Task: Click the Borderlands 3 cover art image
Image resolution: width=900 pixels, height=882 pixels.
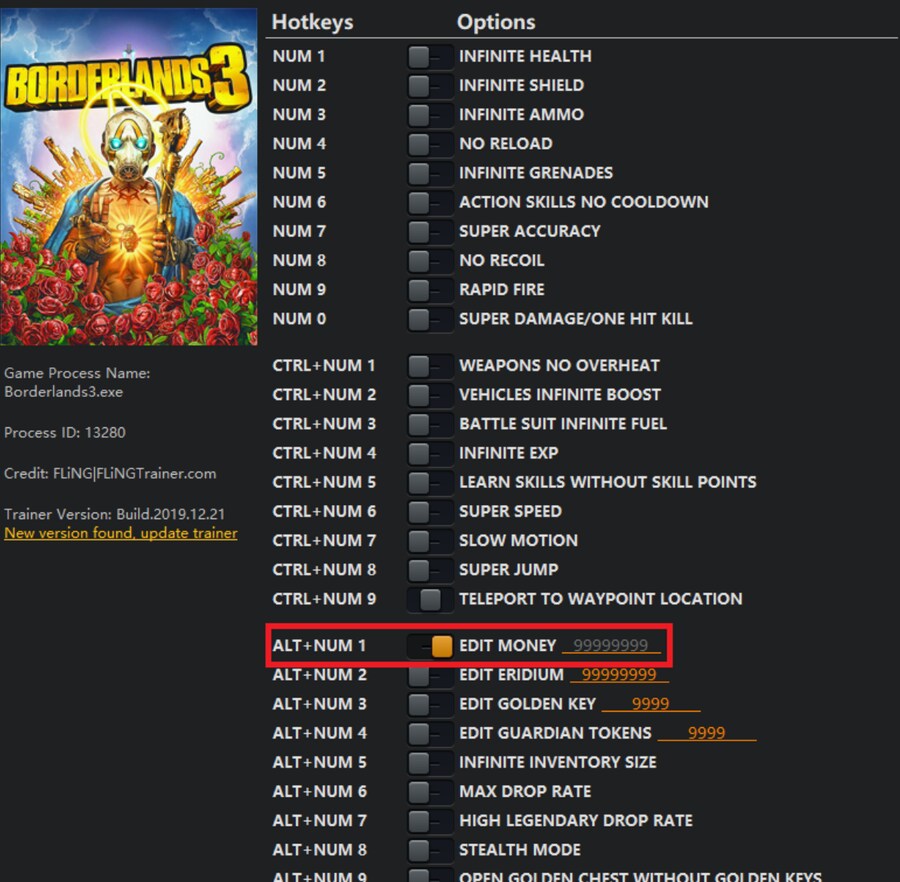Action: 129,177
